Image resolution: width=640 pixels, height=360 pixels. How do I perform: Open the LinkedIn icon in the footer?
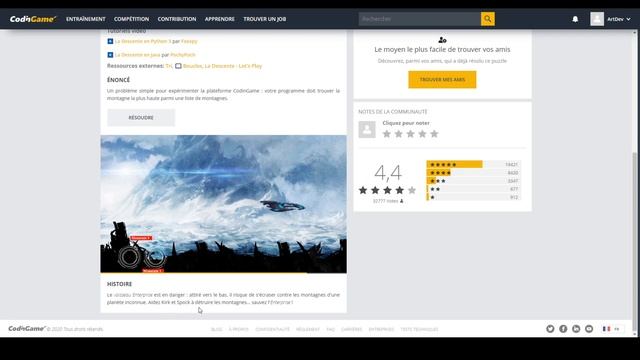click(576, 329)
